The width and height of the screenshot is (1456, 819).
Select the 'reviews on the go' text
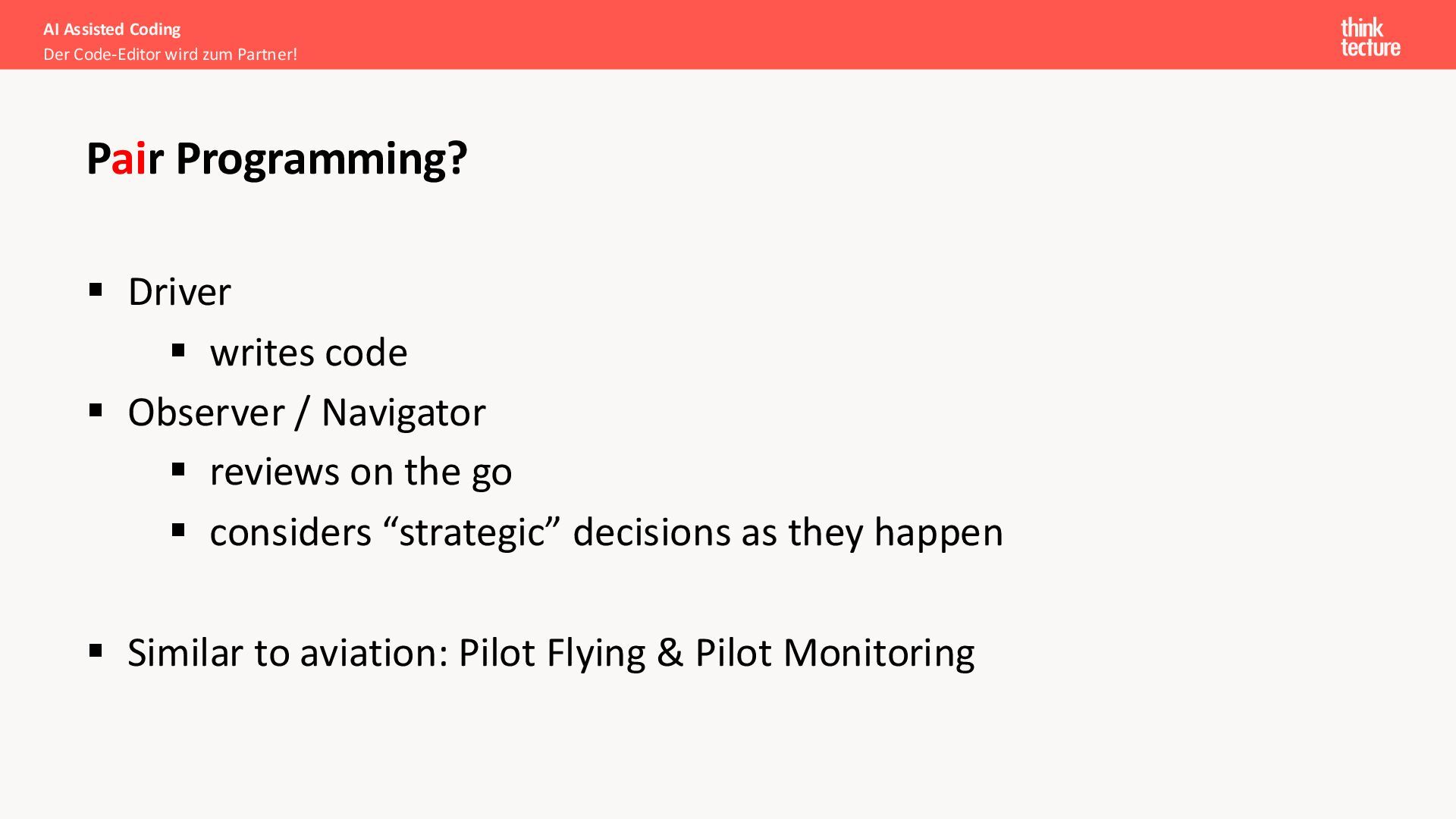(361, 472)
